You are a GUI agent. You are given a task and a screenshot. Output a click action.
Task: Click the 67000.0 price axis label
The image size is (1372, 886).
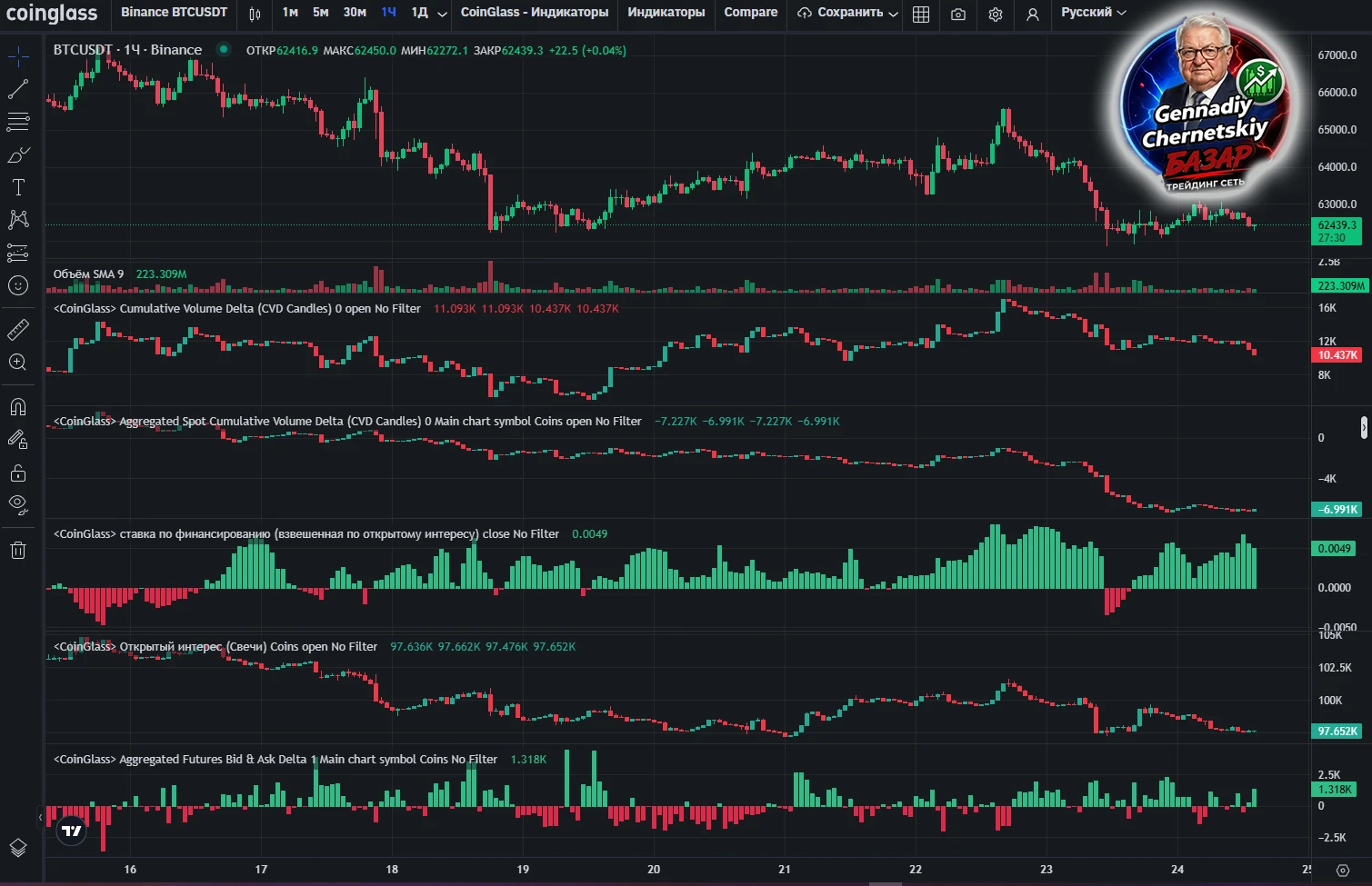point(1337,55)
